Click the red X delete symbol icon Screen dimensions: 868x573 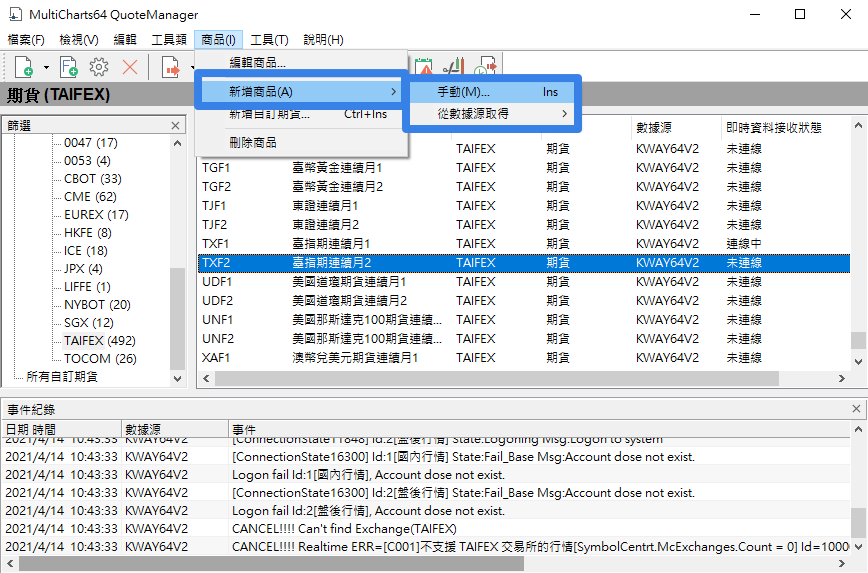coord(130,68)
